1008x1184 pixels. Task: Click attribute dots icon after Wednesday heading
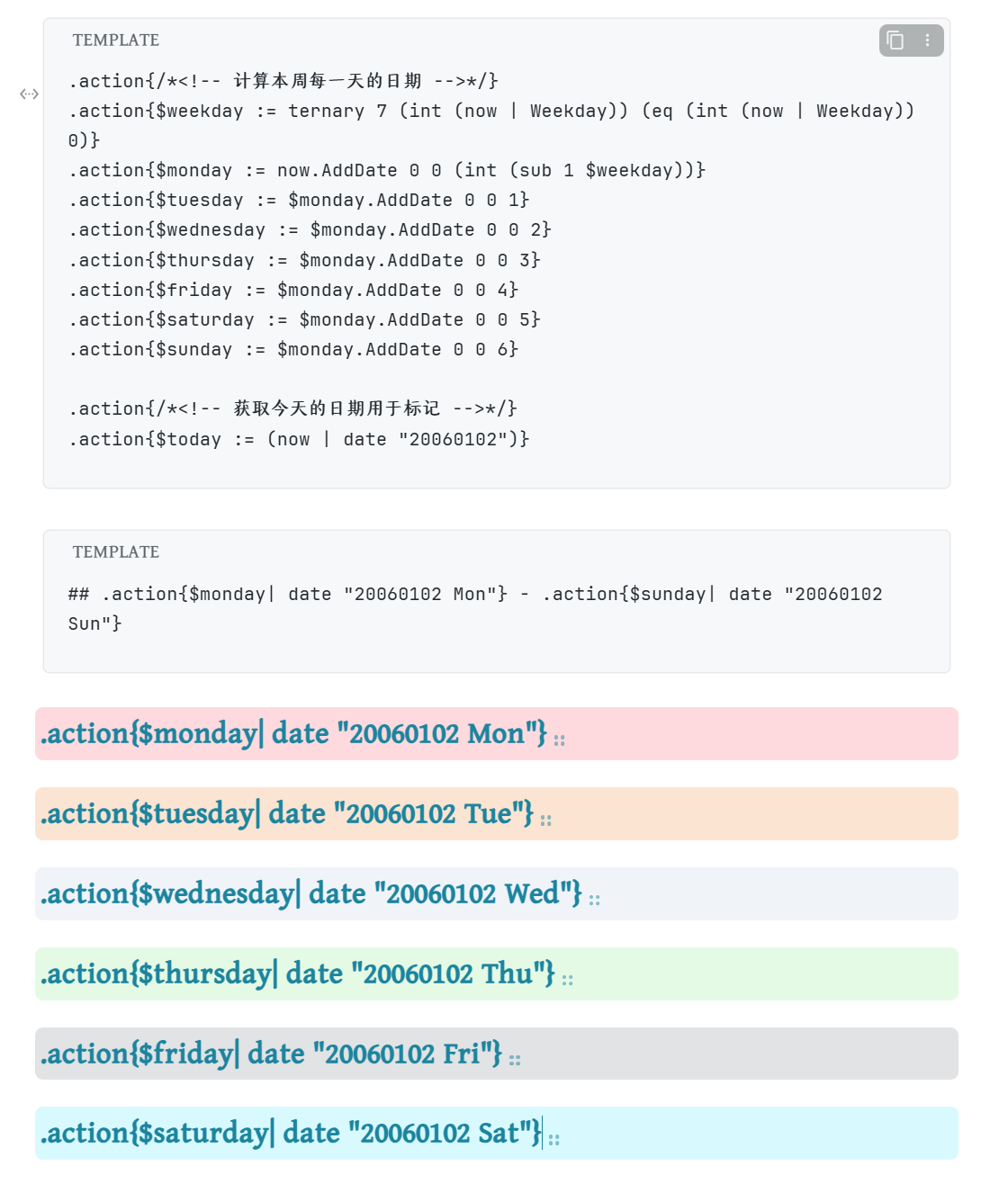coord(594,900)
